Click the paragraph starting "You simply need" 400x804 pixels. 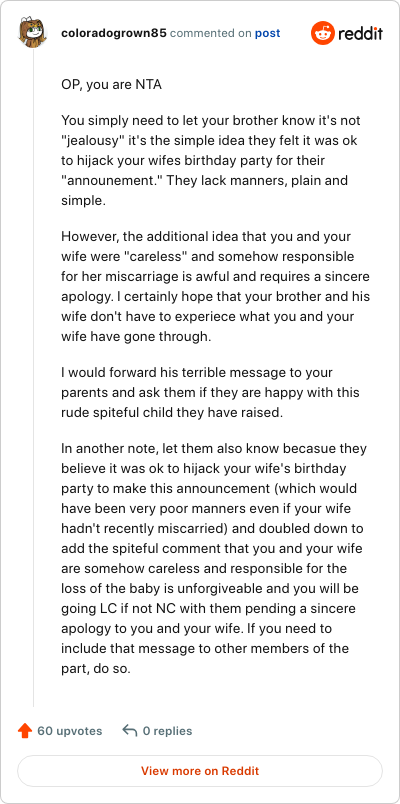(x=211, y=160)
